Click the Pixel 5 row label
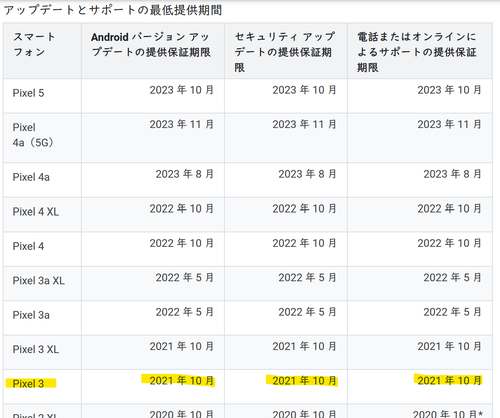Viewport: 500px width, 418px height. coord(28,93)
